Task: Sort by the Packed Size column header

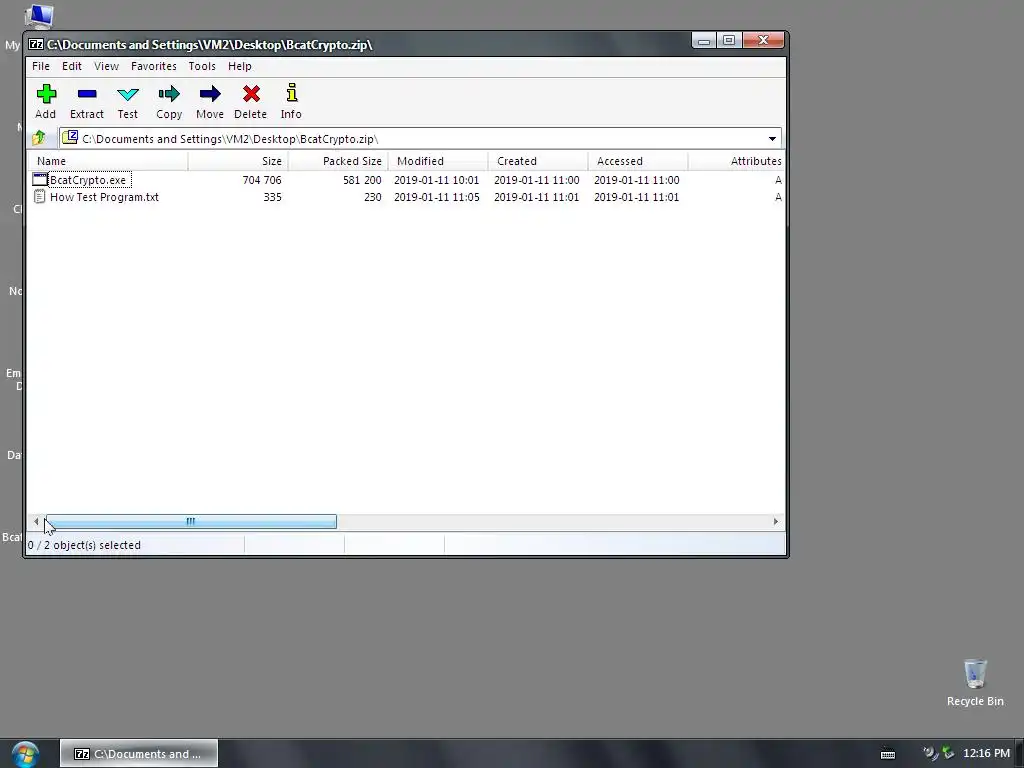Action: 338,161
